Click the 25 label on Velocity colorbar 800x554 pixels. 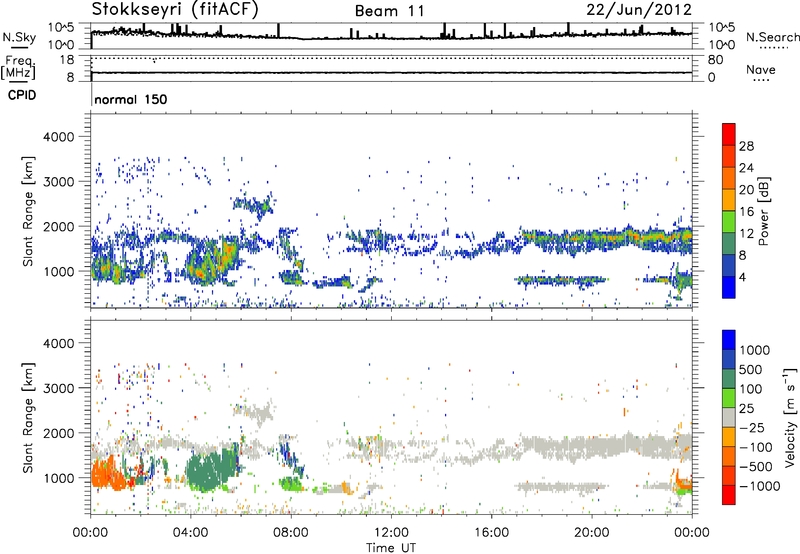(746, 408)
